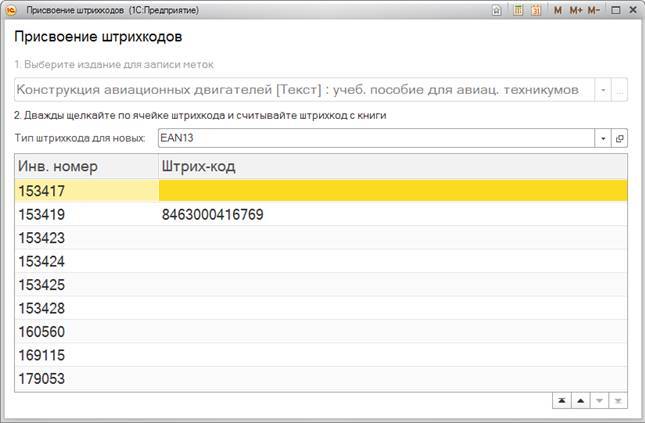645x423 pixels.
Task: Click the Штрих-код column header
Action: 393,166
